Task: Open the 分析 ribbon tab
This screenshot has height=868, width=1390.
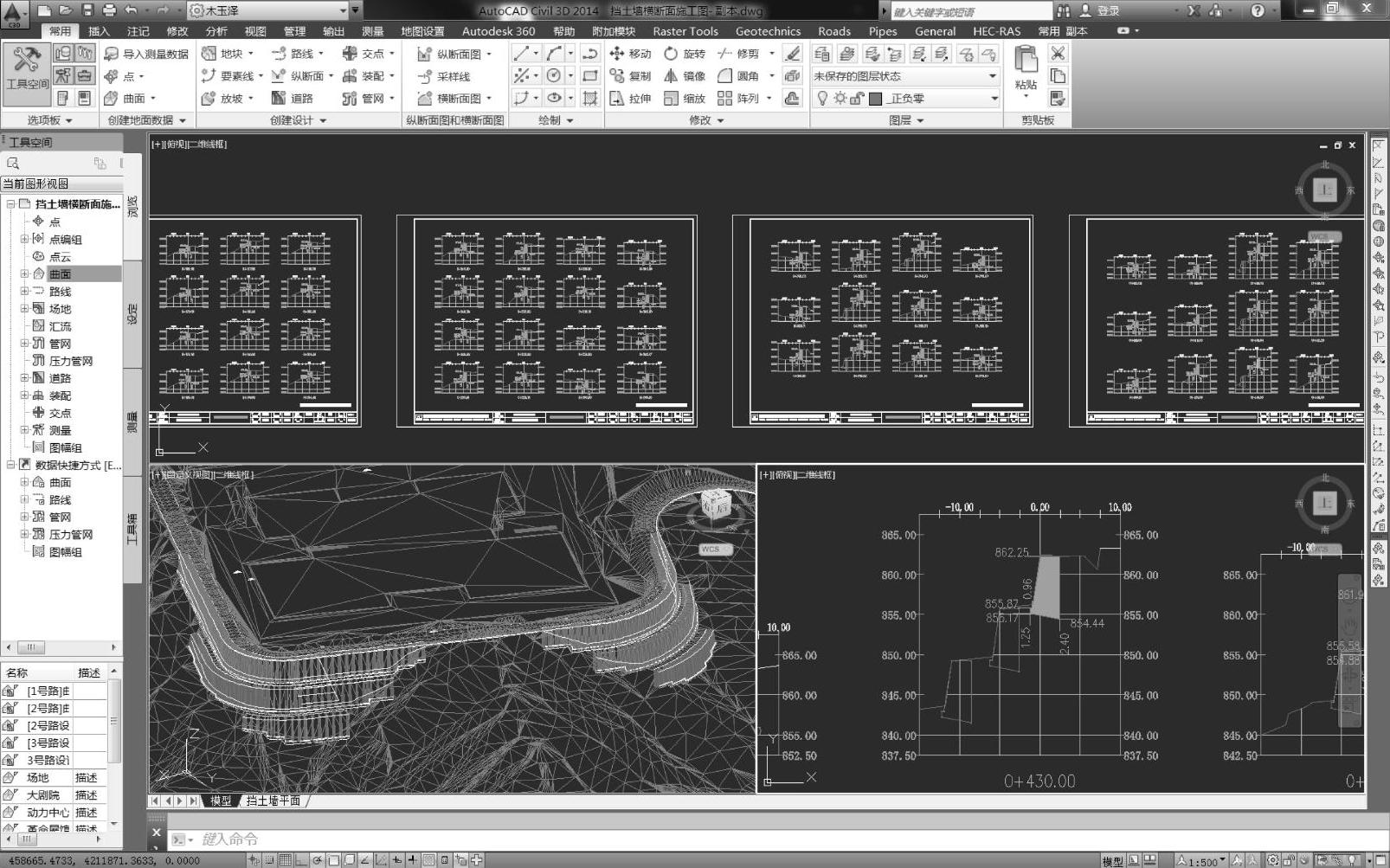Action: tap(216, 31)
